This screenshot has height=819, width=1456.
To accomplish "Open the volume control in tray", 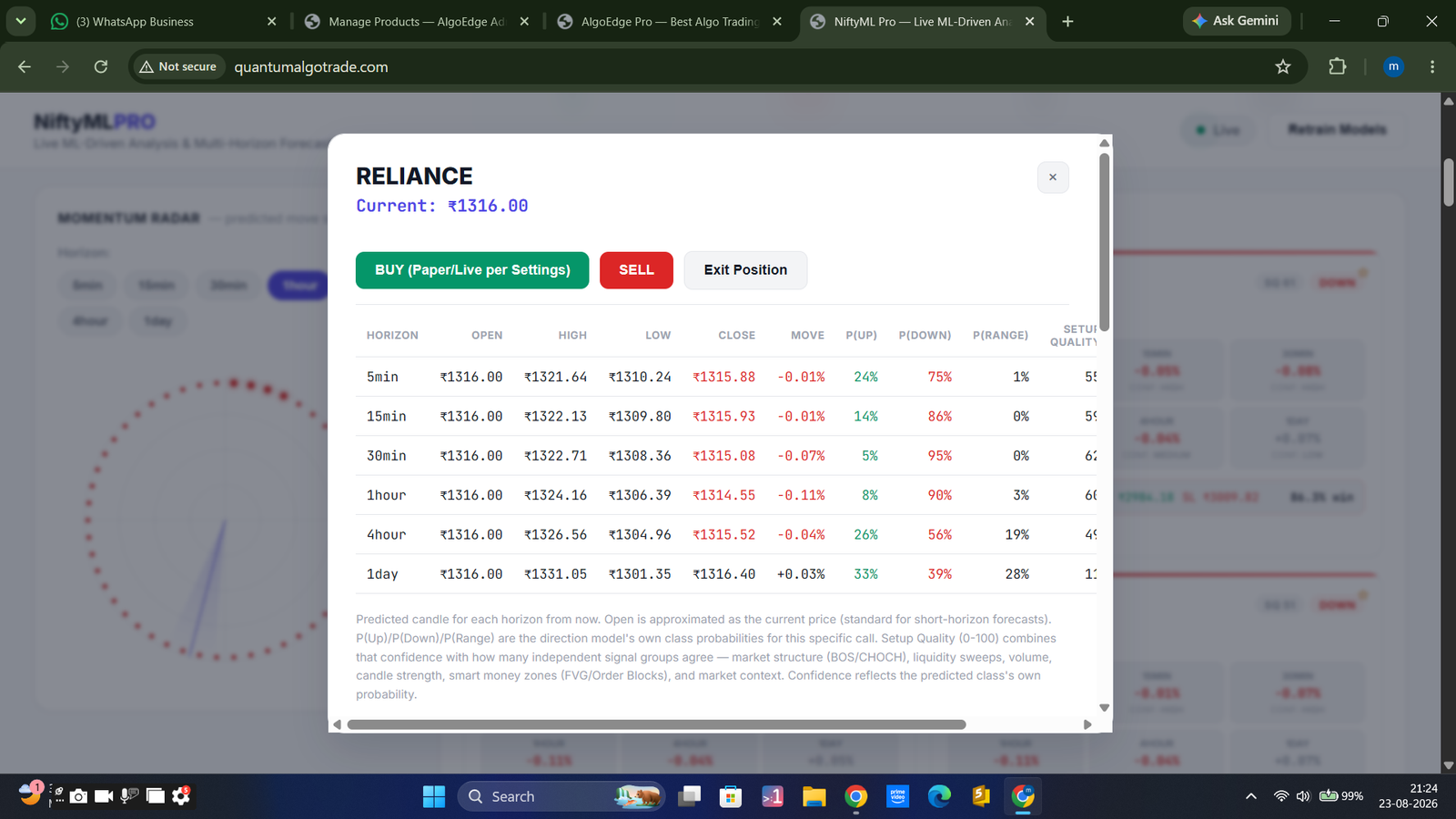I will [1303, 796].
